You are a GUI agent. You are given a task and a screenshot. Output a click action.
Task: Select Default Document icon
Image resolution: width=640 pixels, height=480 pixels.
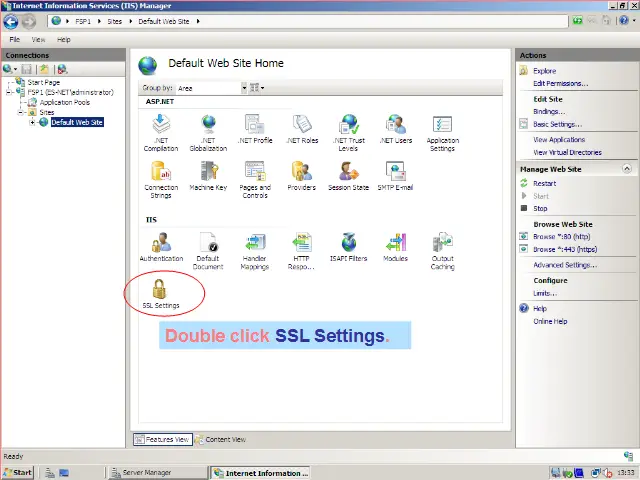(x=208, y=251)
